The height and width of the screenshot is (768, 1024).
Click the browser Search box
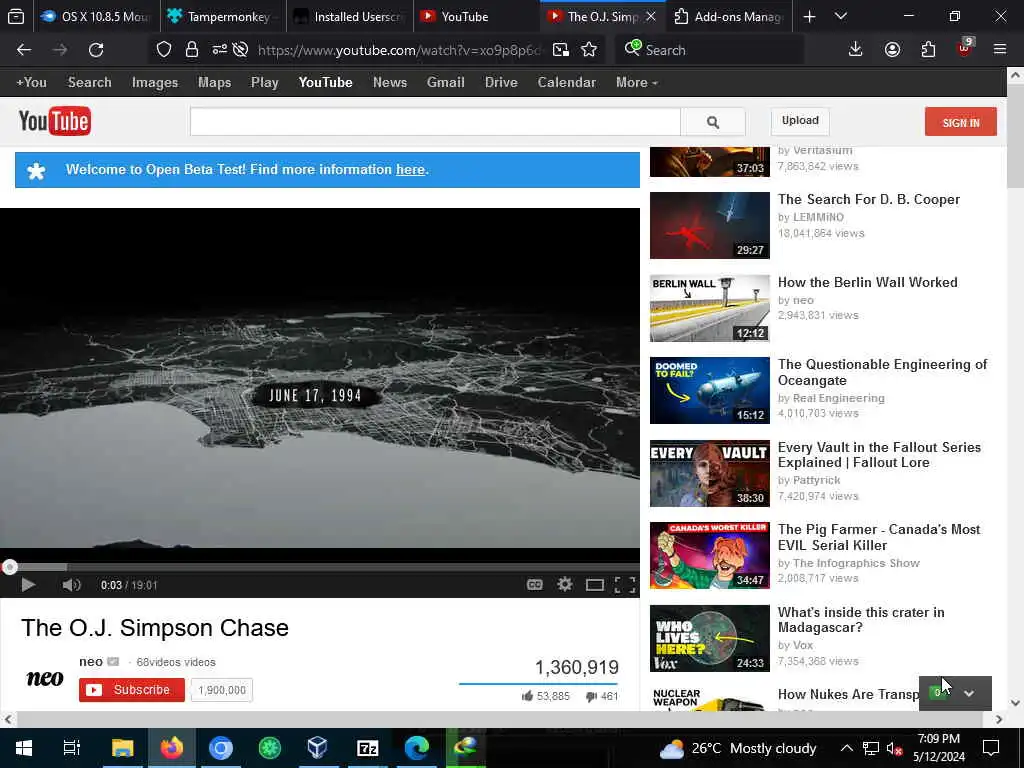pyautogui.click(x=709, y=50)
